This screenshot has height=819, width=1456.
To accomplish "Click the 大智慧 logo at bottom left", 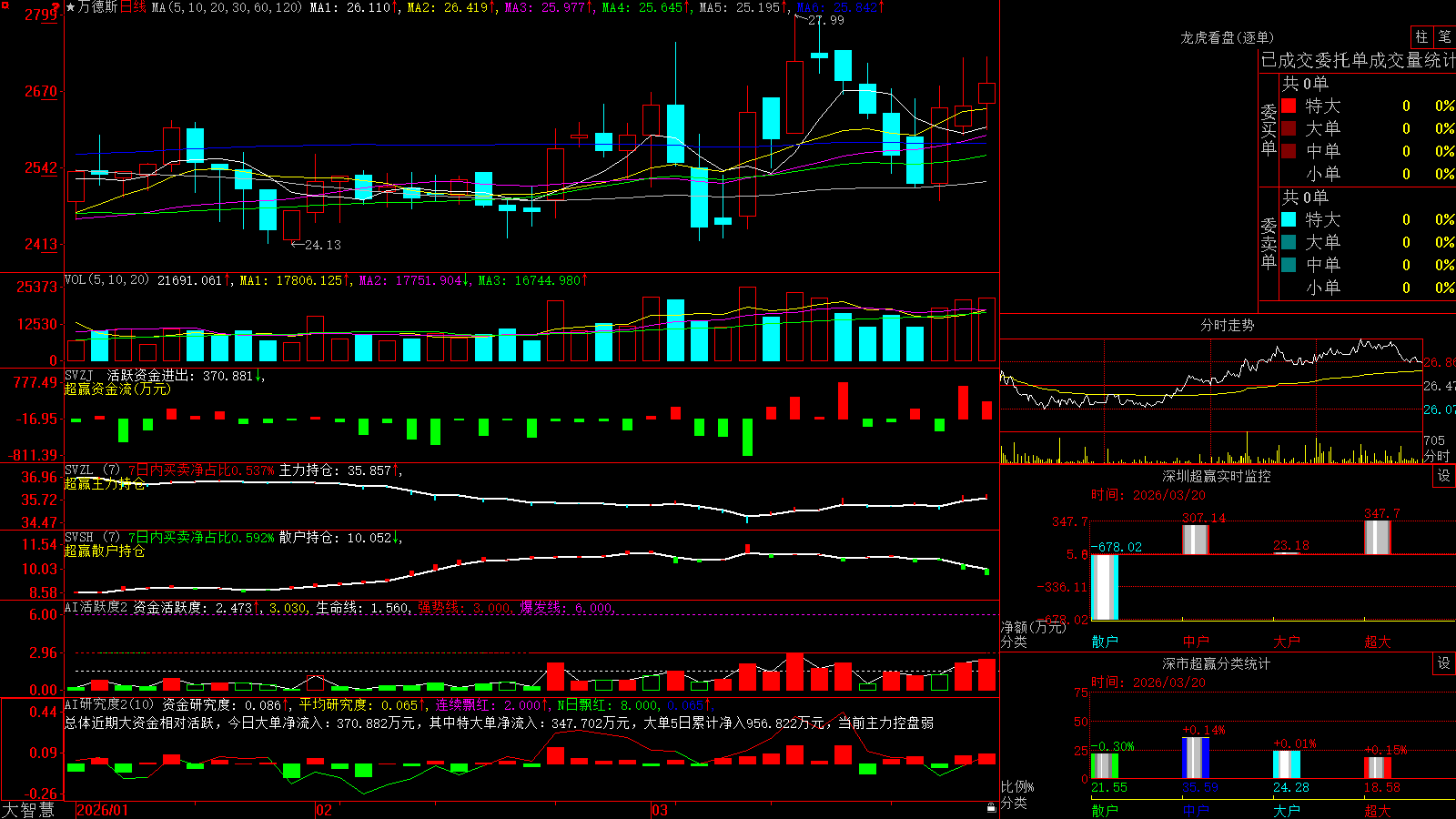I will coord(28,810).
